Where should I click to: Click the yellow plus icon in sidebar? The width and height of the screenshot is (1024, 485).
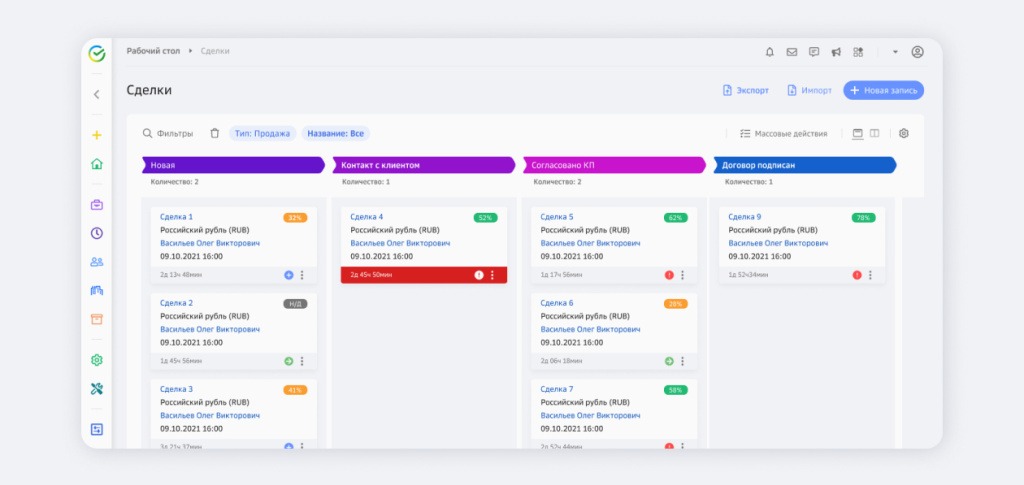coord(97,135)
